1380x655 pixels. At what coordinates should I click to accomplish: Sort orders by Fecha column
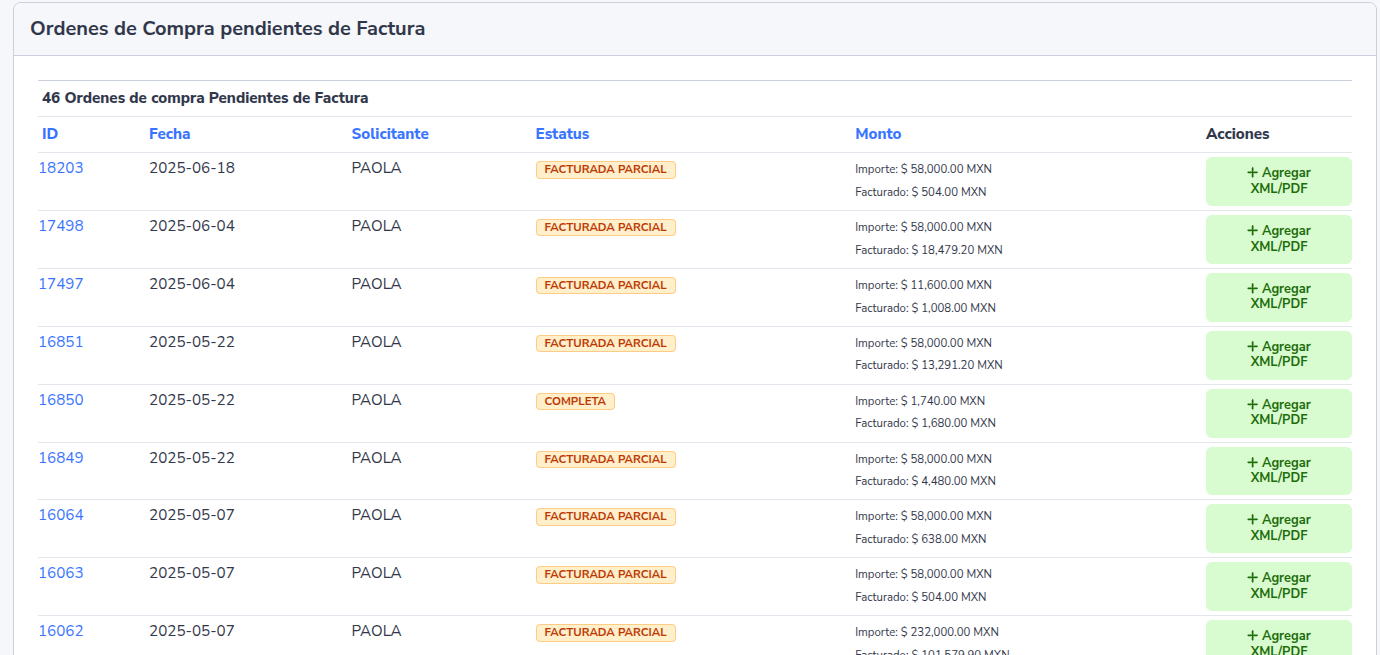(169, 134)
